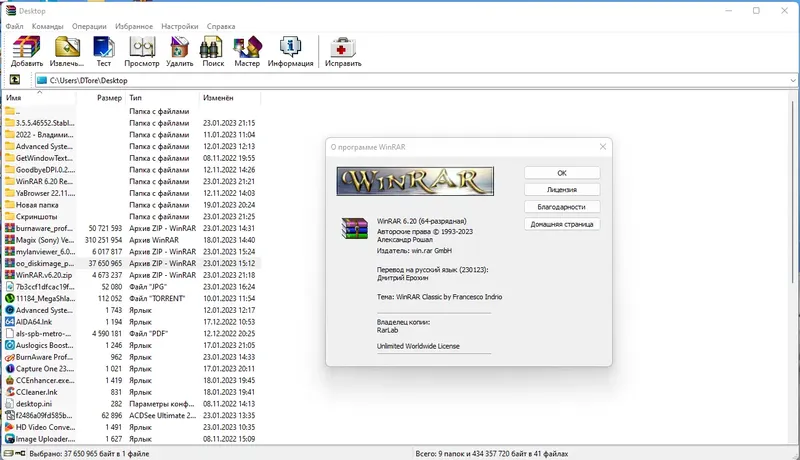Click the AIDA64.lnk shortcut icon
The width and height of the screenshot is (800, 460).
[10, 322]
